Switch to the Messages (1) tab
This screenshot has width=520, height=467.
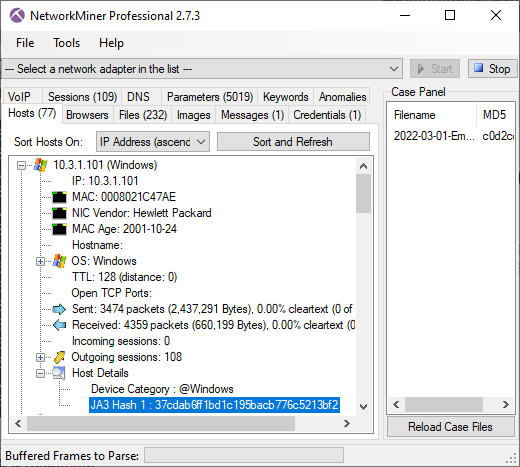(x=252, y=115)
